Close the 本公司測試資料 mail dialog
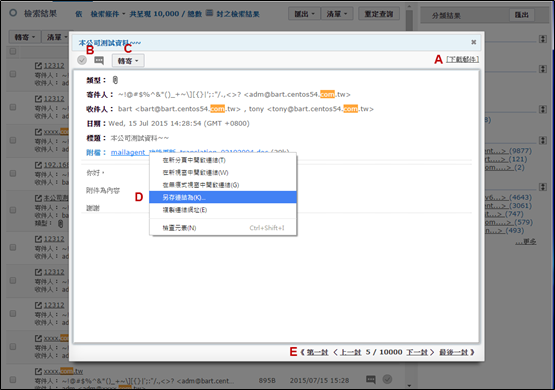This screenshot has height=390, width=555. click(x=474, y=42)
